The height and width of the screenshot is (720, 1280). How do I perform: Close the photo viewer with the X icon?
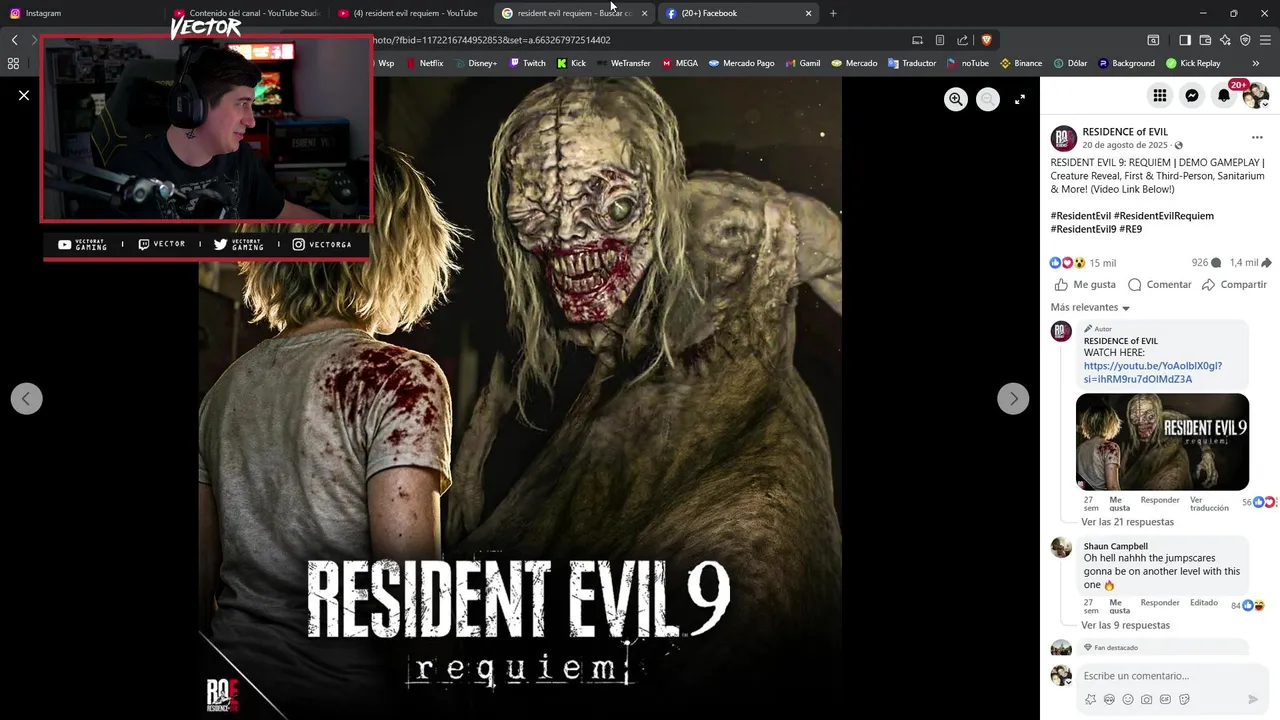coord(24,95)
